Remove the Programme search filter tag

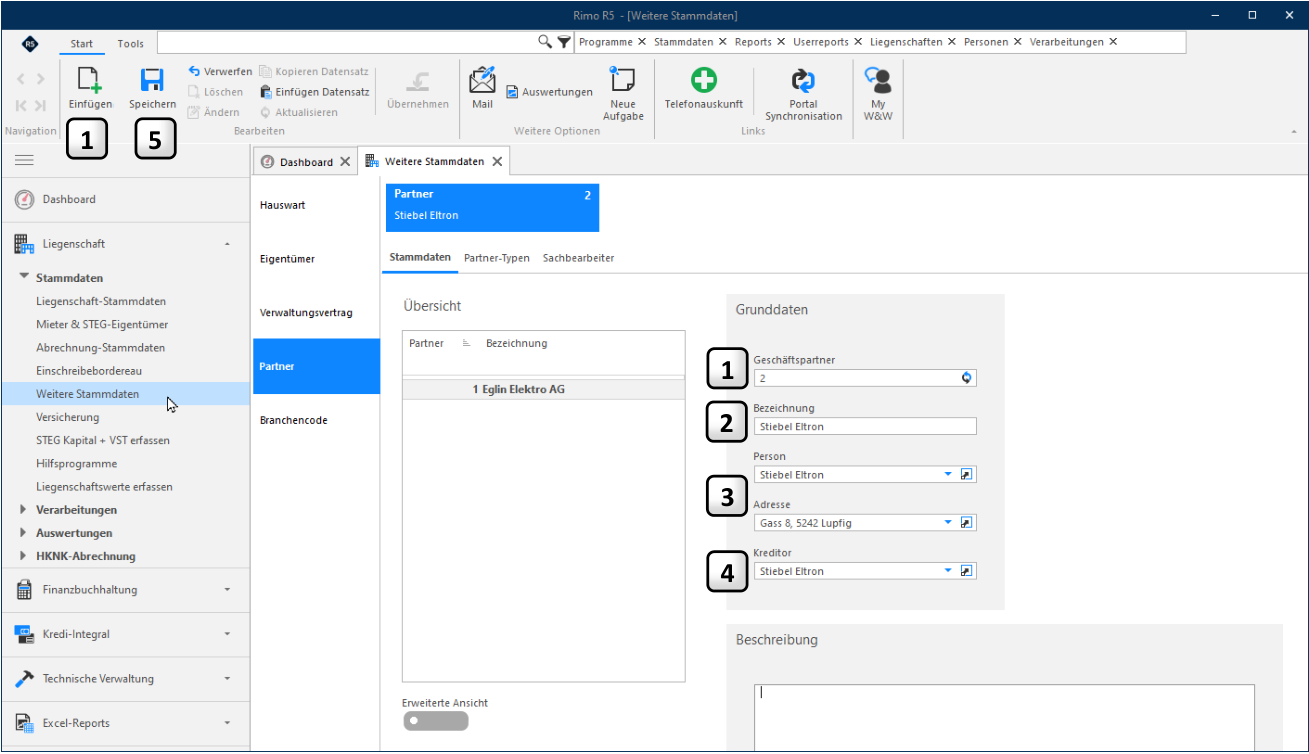click(642, 42)
